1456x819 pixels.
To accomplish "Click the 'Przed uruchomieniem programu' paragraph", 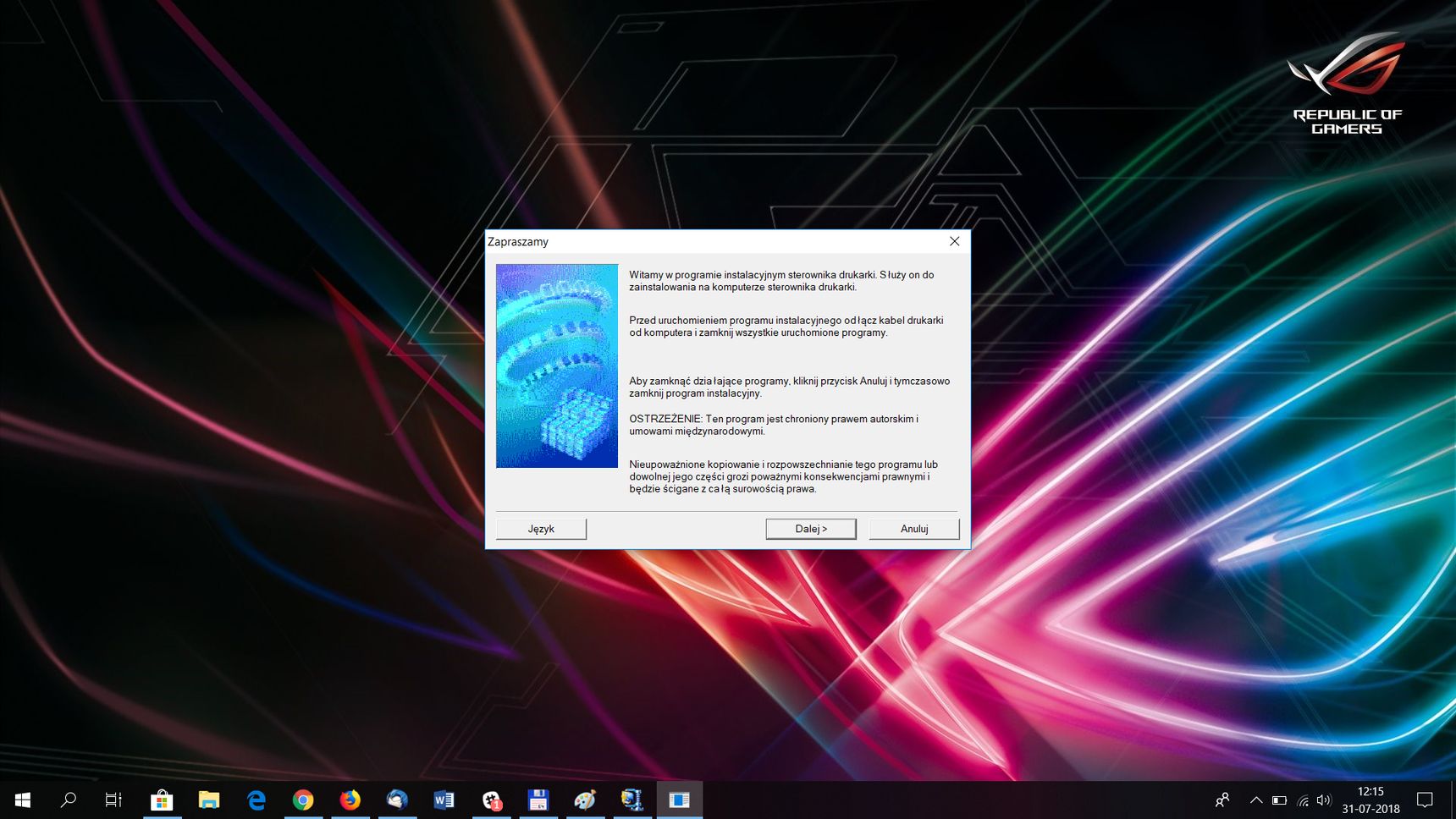I will coord(786,327).
